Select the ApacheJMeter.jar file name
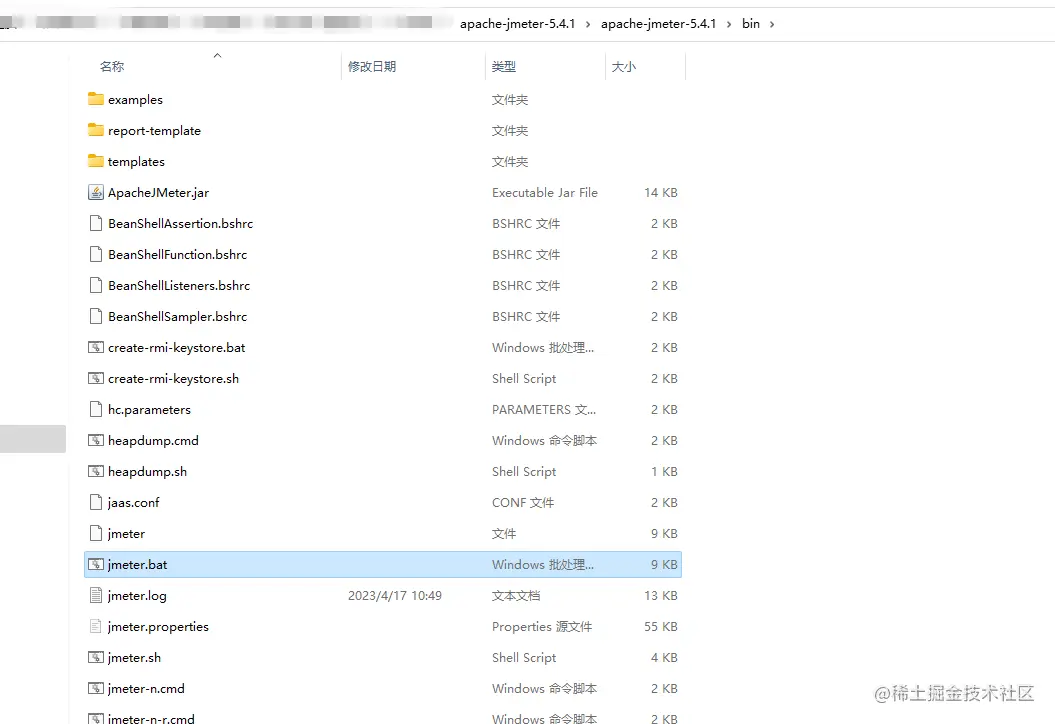1055x724 pixels. coord(158,192)
